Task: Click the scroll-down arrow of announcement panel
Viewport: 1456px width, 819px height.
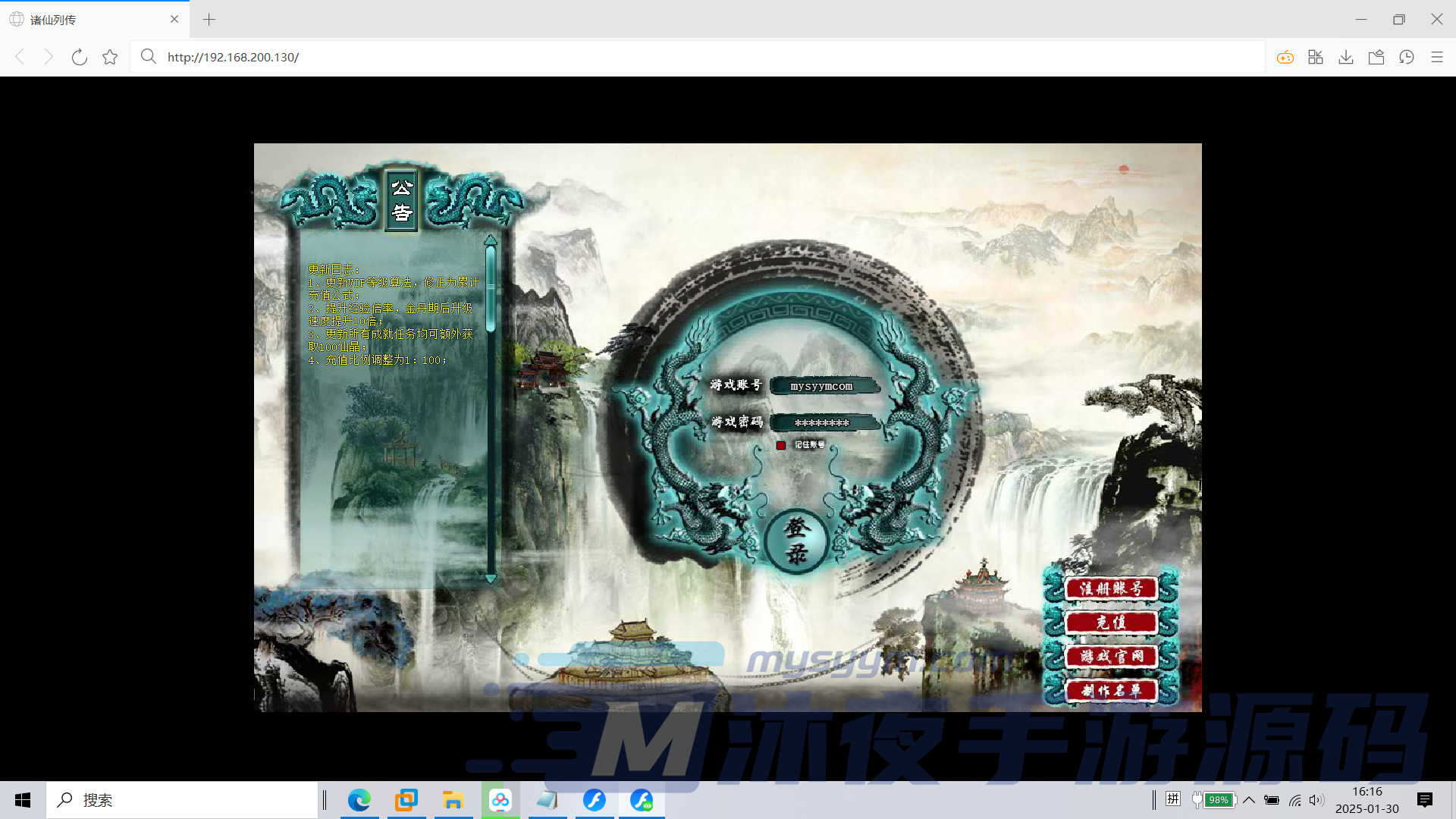Action: click(491, 579)
